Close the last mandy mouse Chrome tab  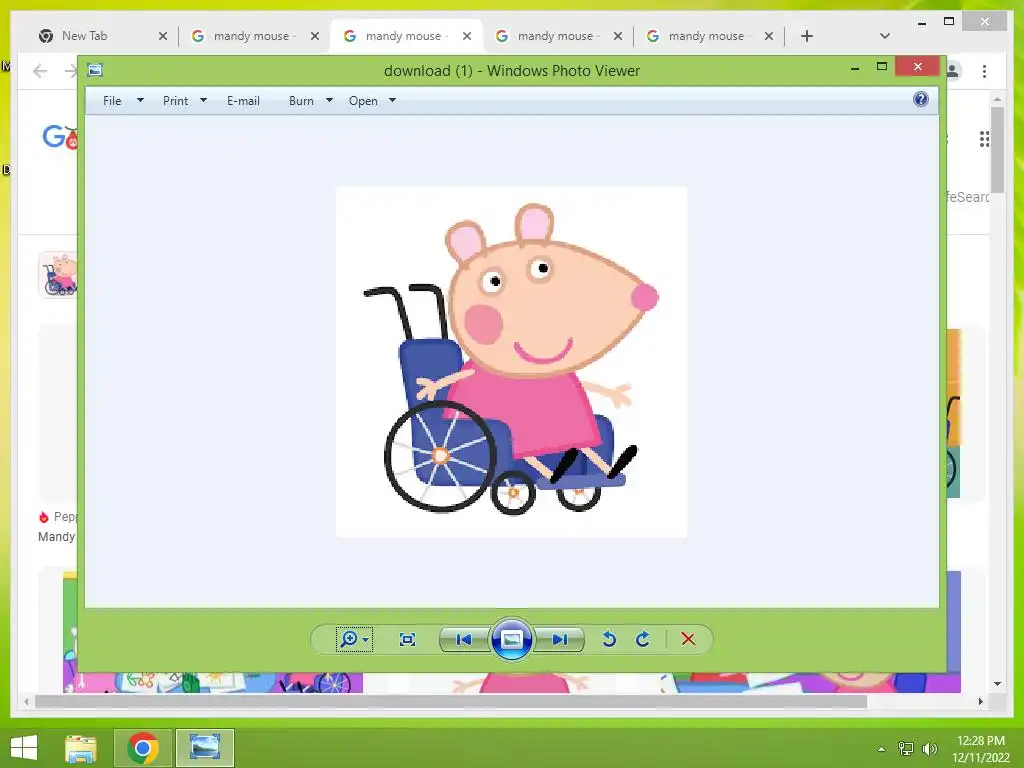(769, 36)
